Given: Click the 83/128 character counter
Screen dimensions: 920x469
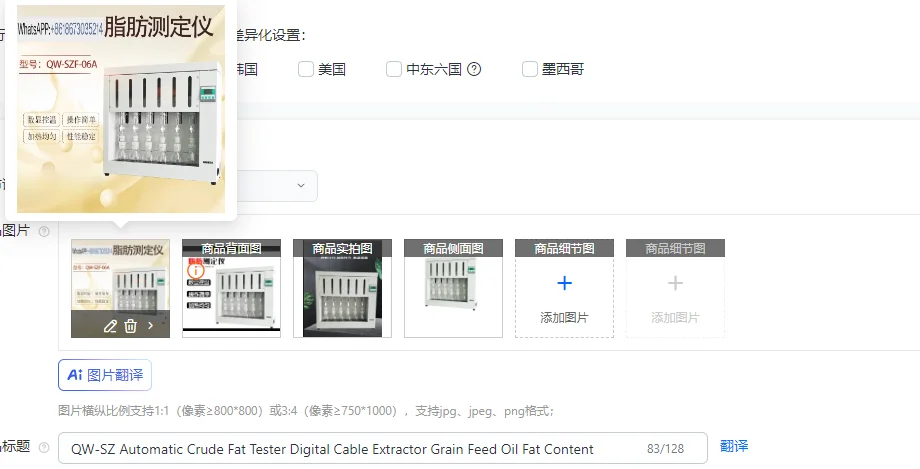Looking at the screenshot, I should coord(665,449).
